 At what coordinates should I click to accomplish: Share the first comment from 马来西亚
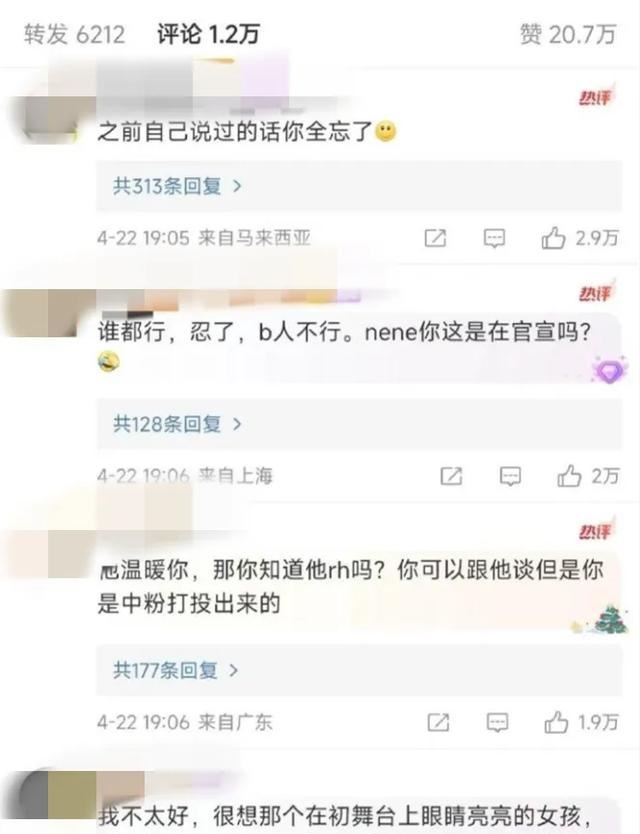click(x=435, y=238)
